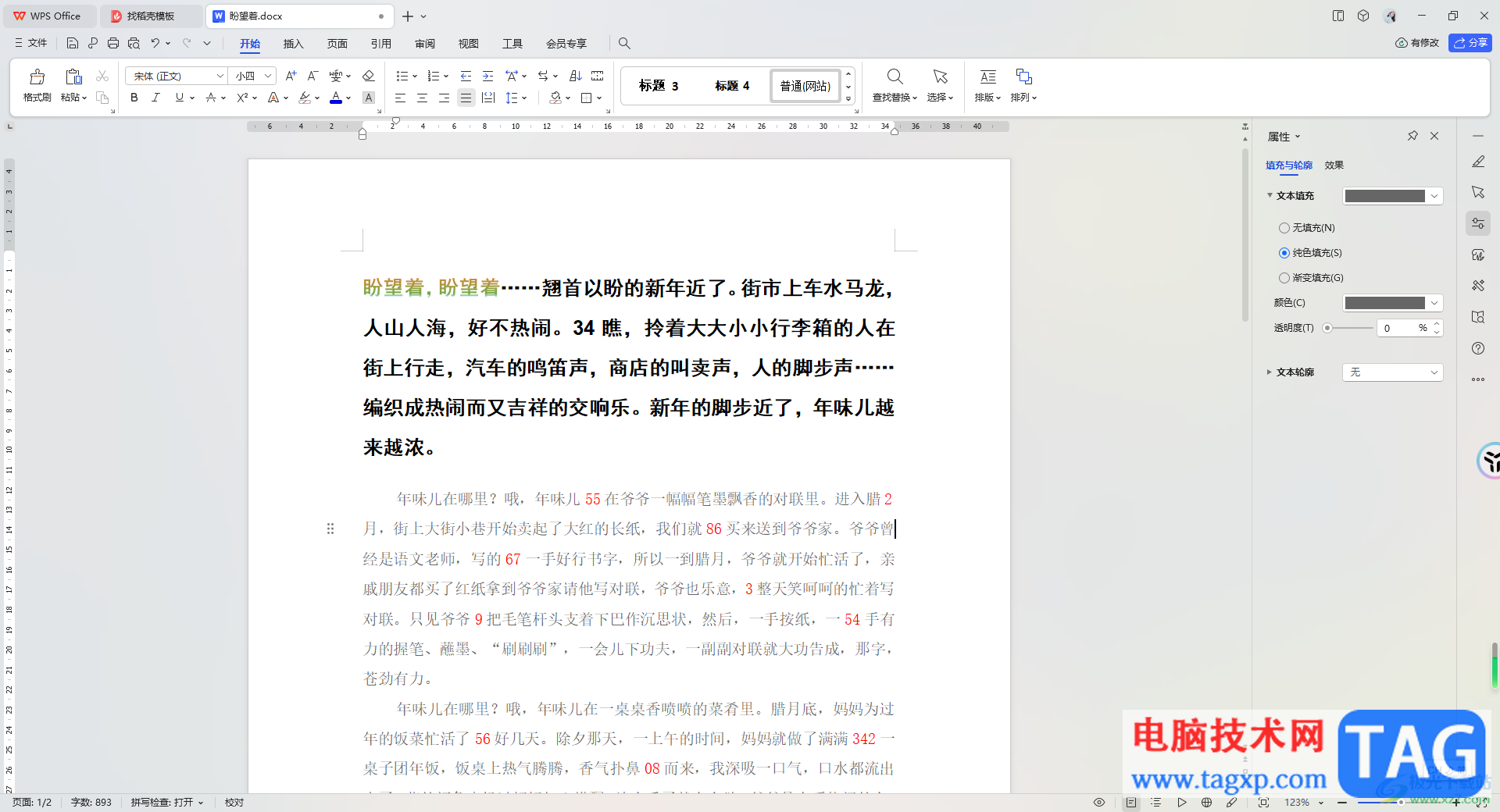Switch to the Review tab
This screenshot has width=1500, height=812.
coord(424,44)
